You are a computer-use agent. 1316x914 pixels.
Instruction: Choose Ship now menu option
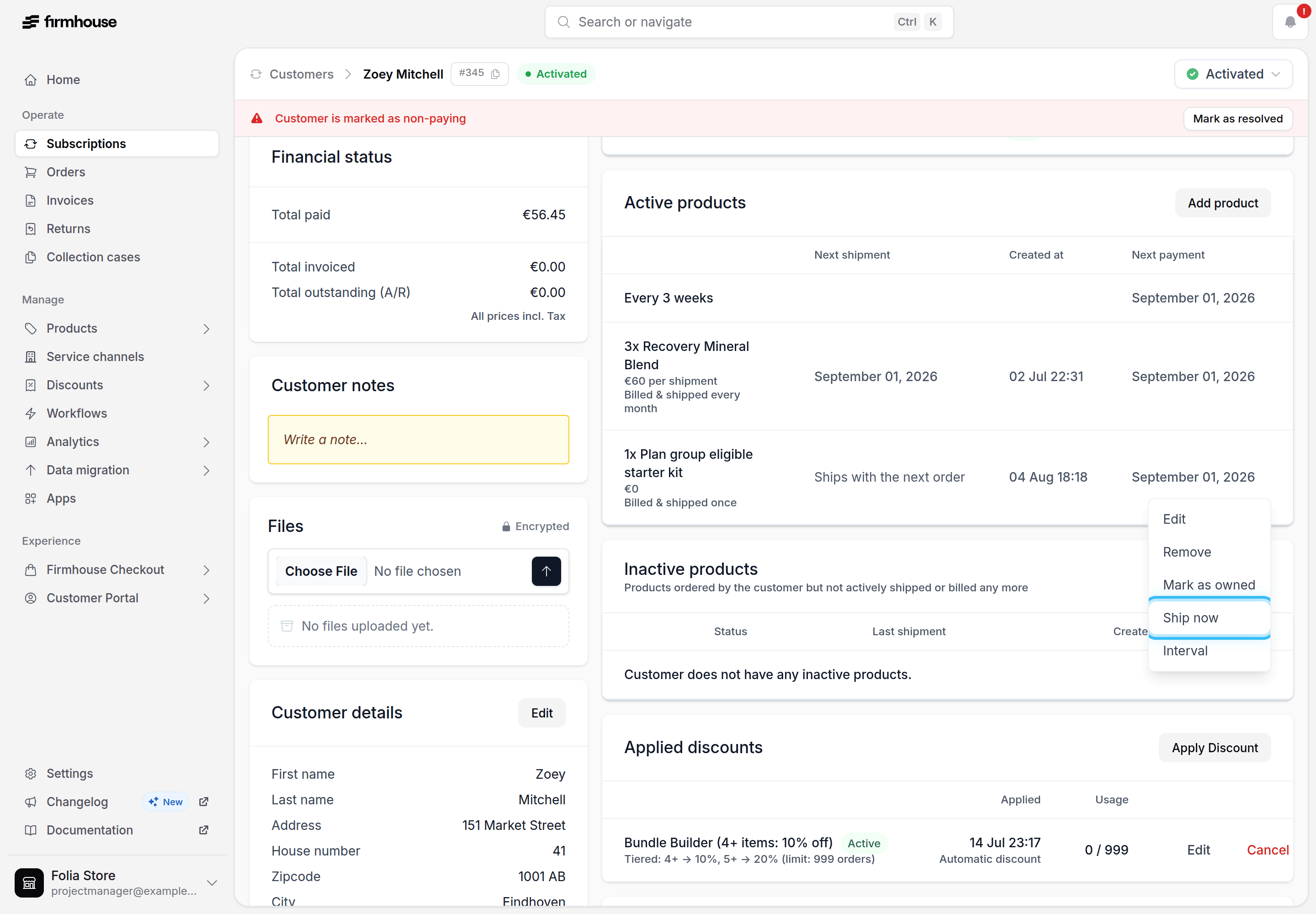click(1209, 618)
